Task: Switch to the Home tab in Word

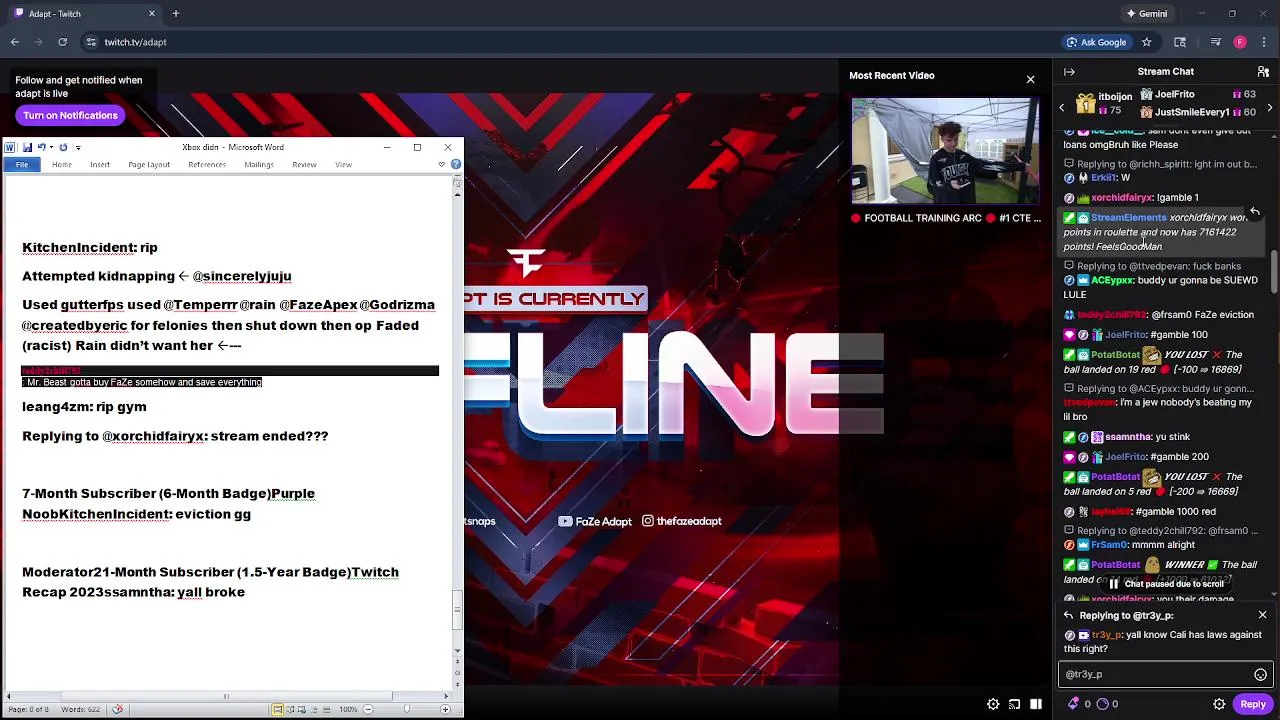Action: click(62, 165)
